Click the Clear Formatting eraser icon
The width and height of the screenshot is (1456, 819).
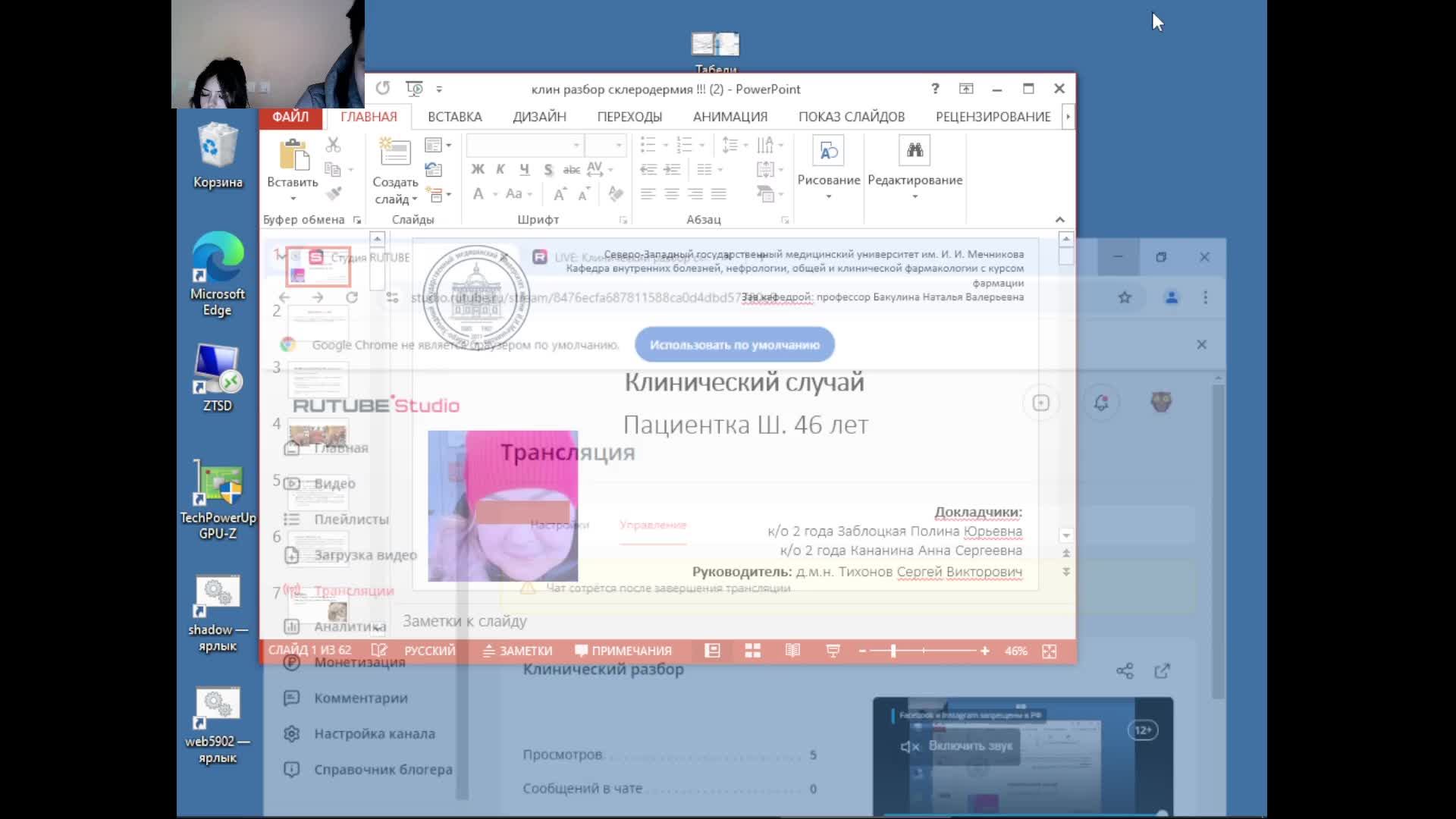pos(616,194)
